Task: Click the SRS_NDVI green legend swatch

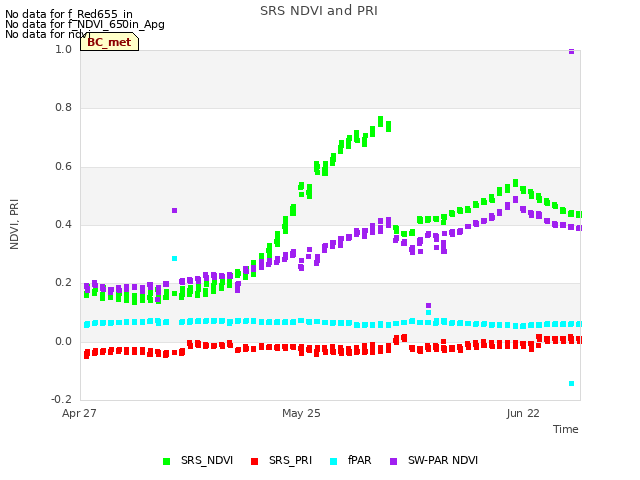Action: [166, 462]
